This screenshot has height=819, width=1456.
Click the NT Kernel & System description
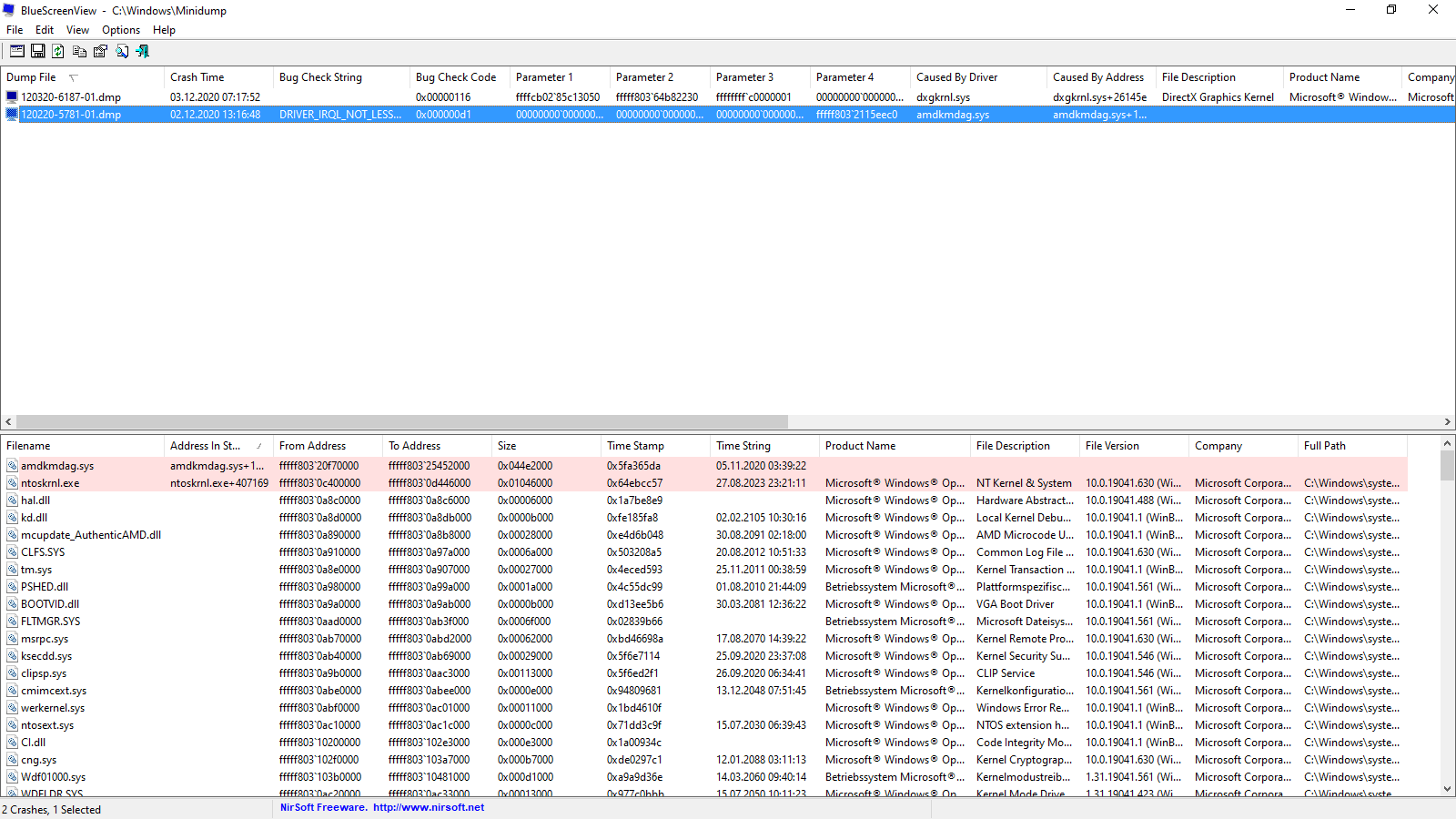1024,483
